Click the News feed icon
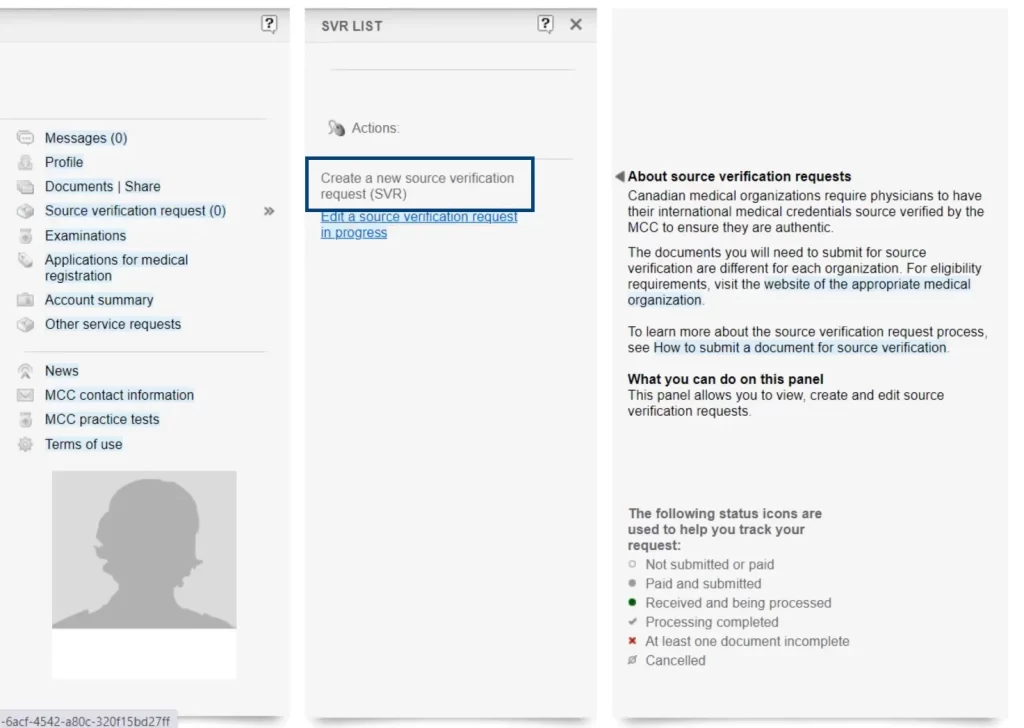 coord(26,371)
